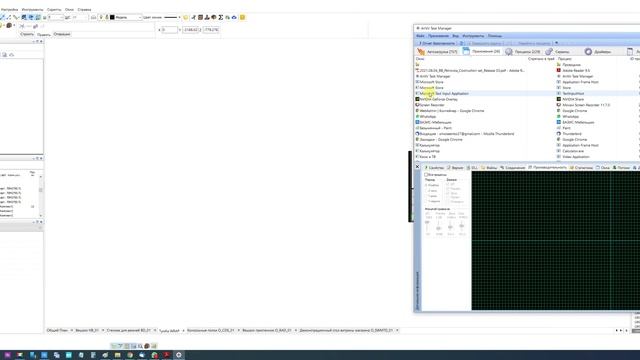
Task: Select the NVIDIA GeForce Overlay window row
Action: (437, 99)
